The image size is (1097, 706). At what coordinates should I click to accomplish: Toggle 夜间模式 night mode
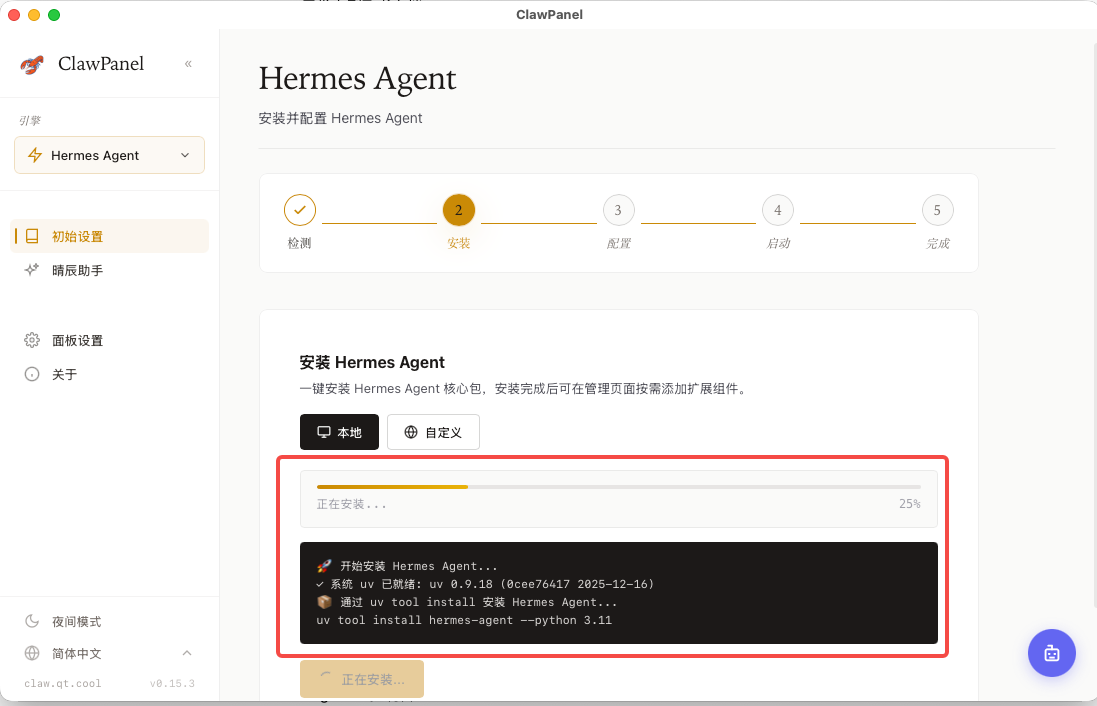[110, 621]
